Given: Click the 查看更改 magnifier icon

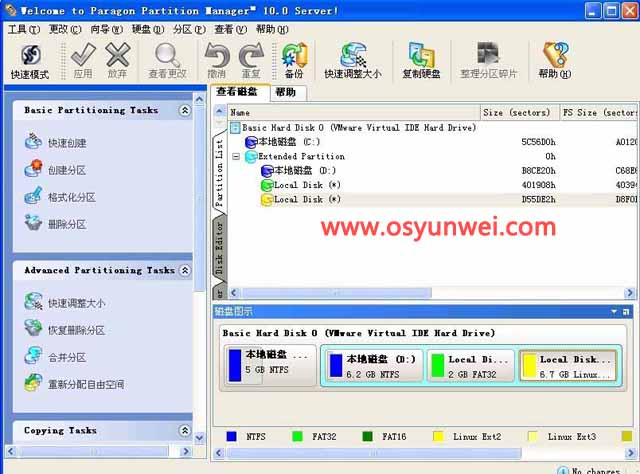Looking at the screenshot, I should tap(167, 55).
